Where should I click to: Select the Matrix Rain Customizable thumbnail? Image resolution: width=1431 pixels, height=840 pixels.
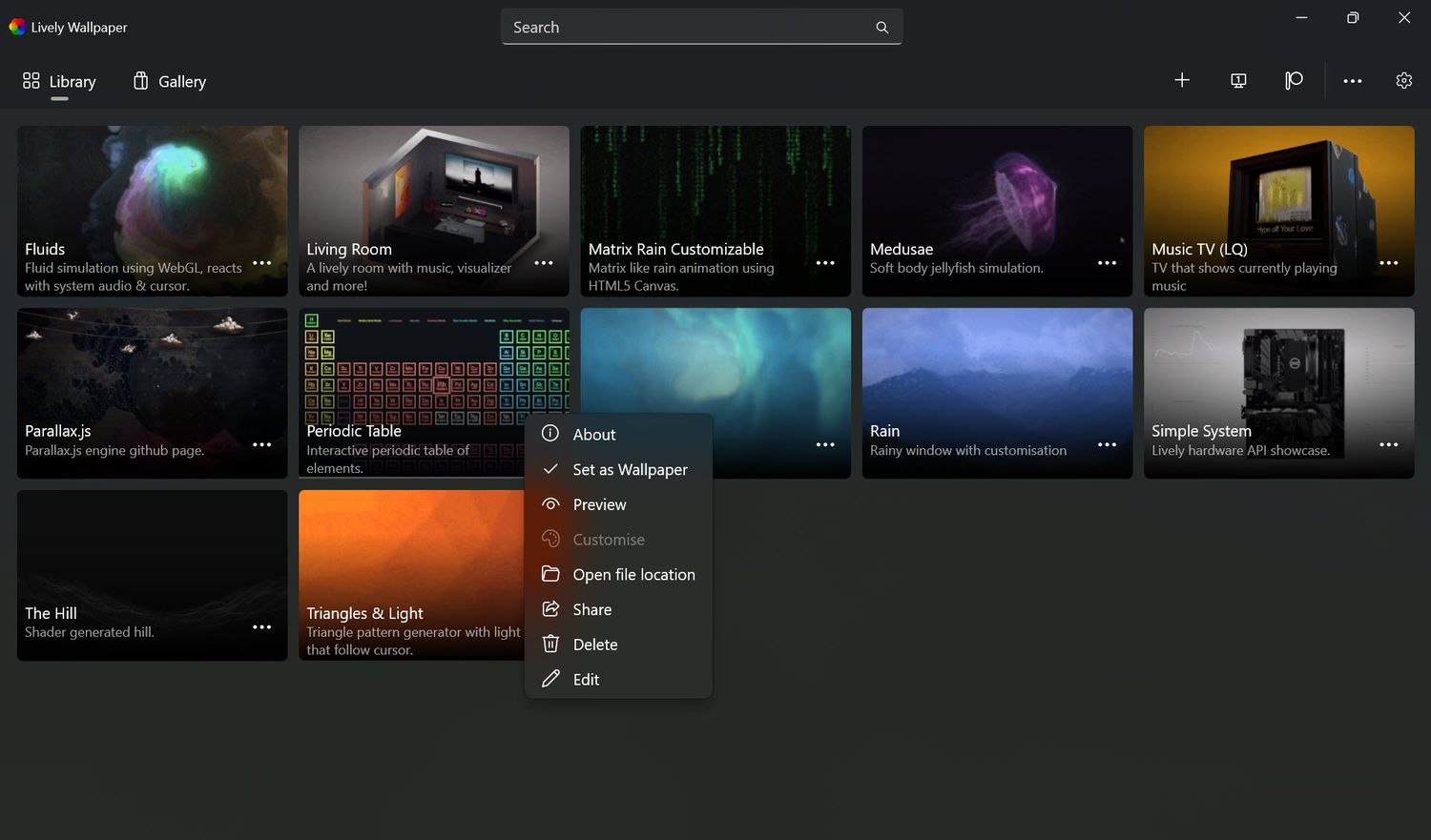(715, 211)
